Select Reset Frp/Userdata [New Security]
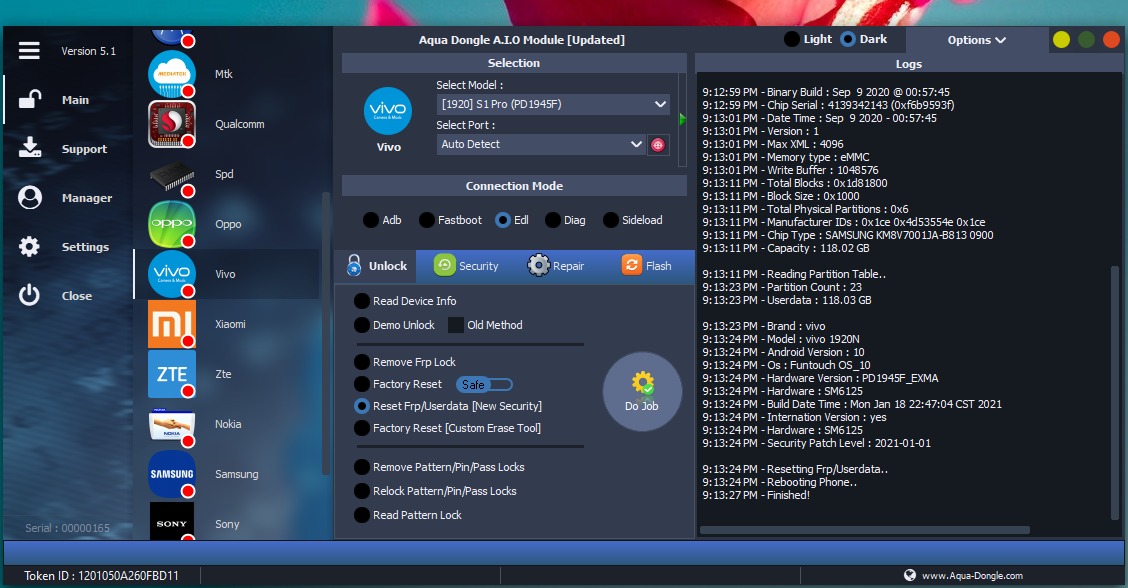The image size is (1128, 588). click(448, 406)
